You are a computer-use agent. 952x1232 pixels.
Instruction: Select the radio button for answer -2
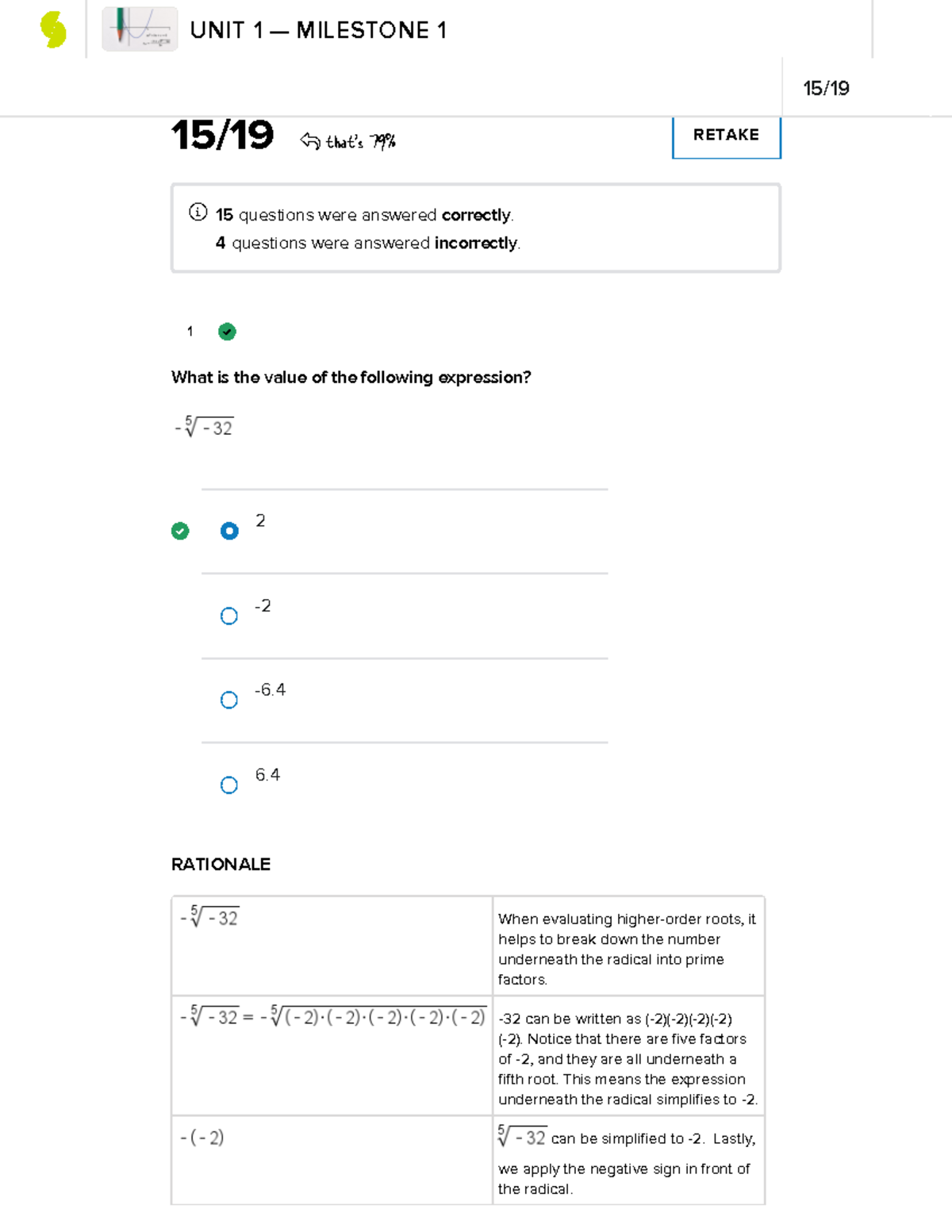229,616
